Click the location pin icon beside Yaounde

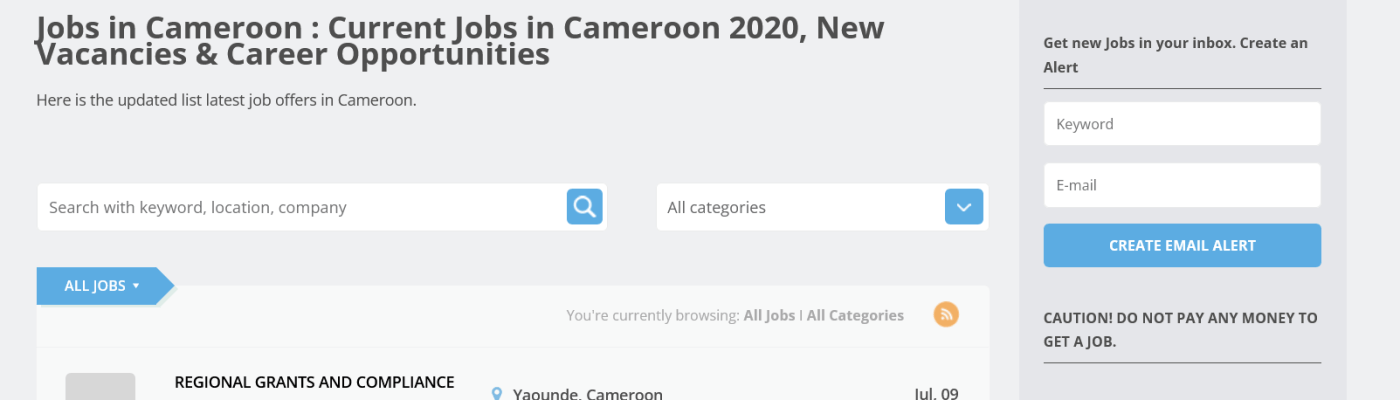click(497, 394)
